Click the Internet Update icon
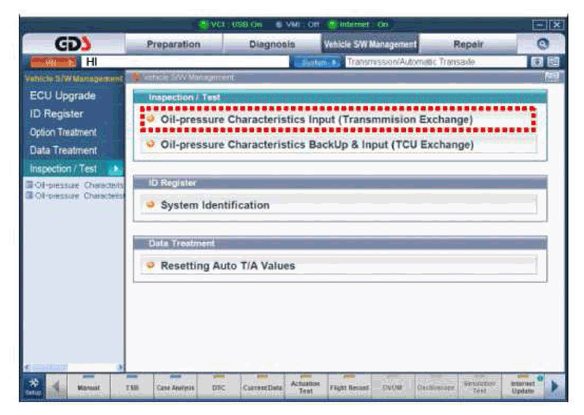This screenshot has width=584, height=415. click(523, 387)
